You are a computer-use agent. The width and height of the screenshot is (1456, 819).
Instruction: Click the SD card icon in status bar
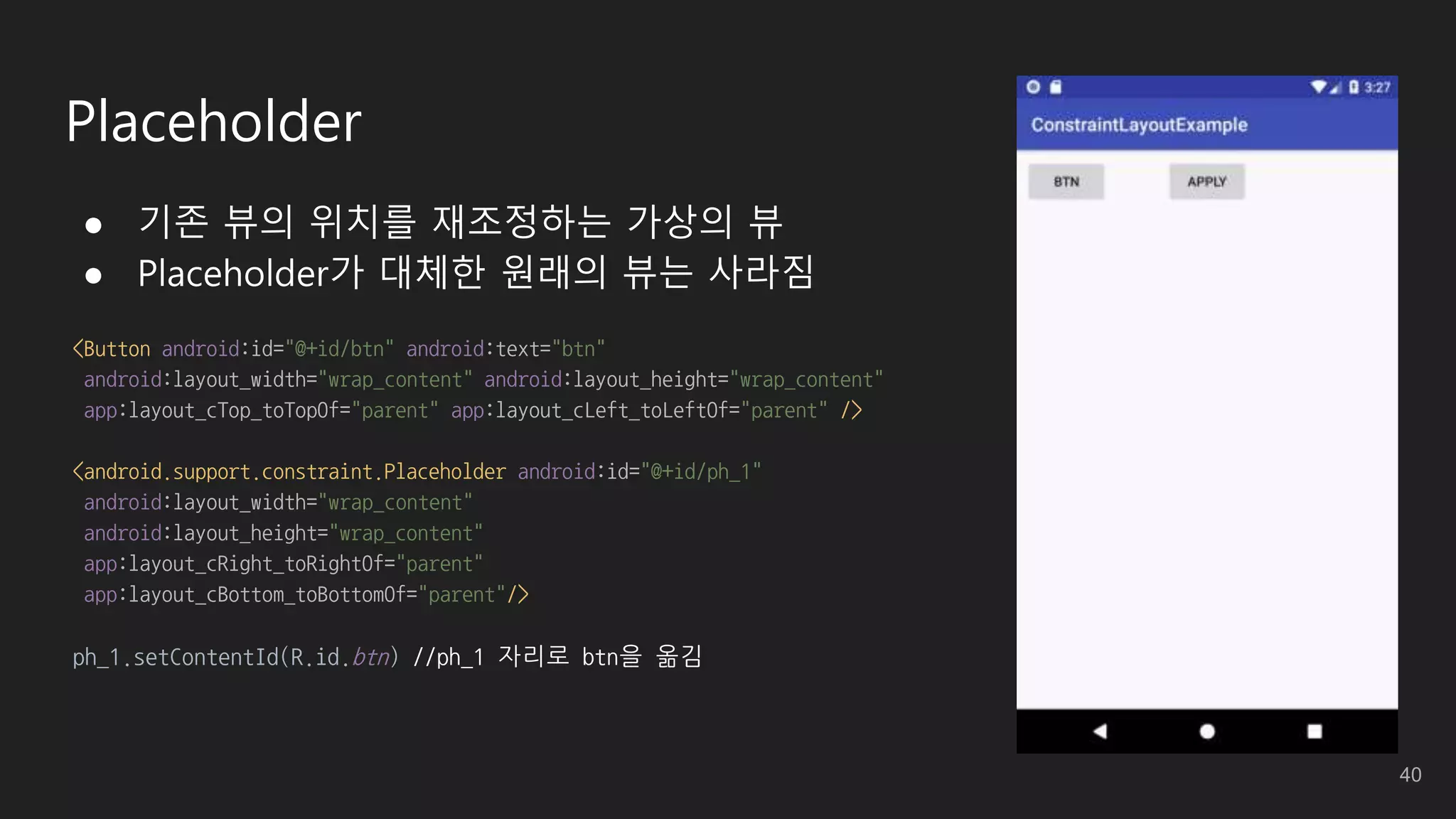[1056, 87]
